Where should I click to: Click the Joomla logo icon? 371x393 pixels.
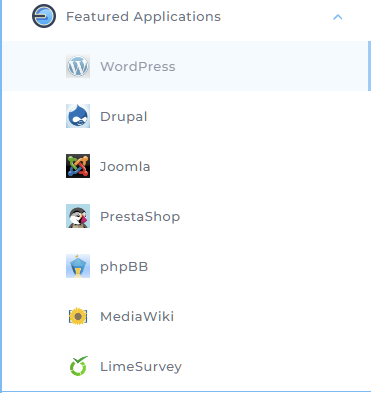pyautogui.click(x=78, y=166)
